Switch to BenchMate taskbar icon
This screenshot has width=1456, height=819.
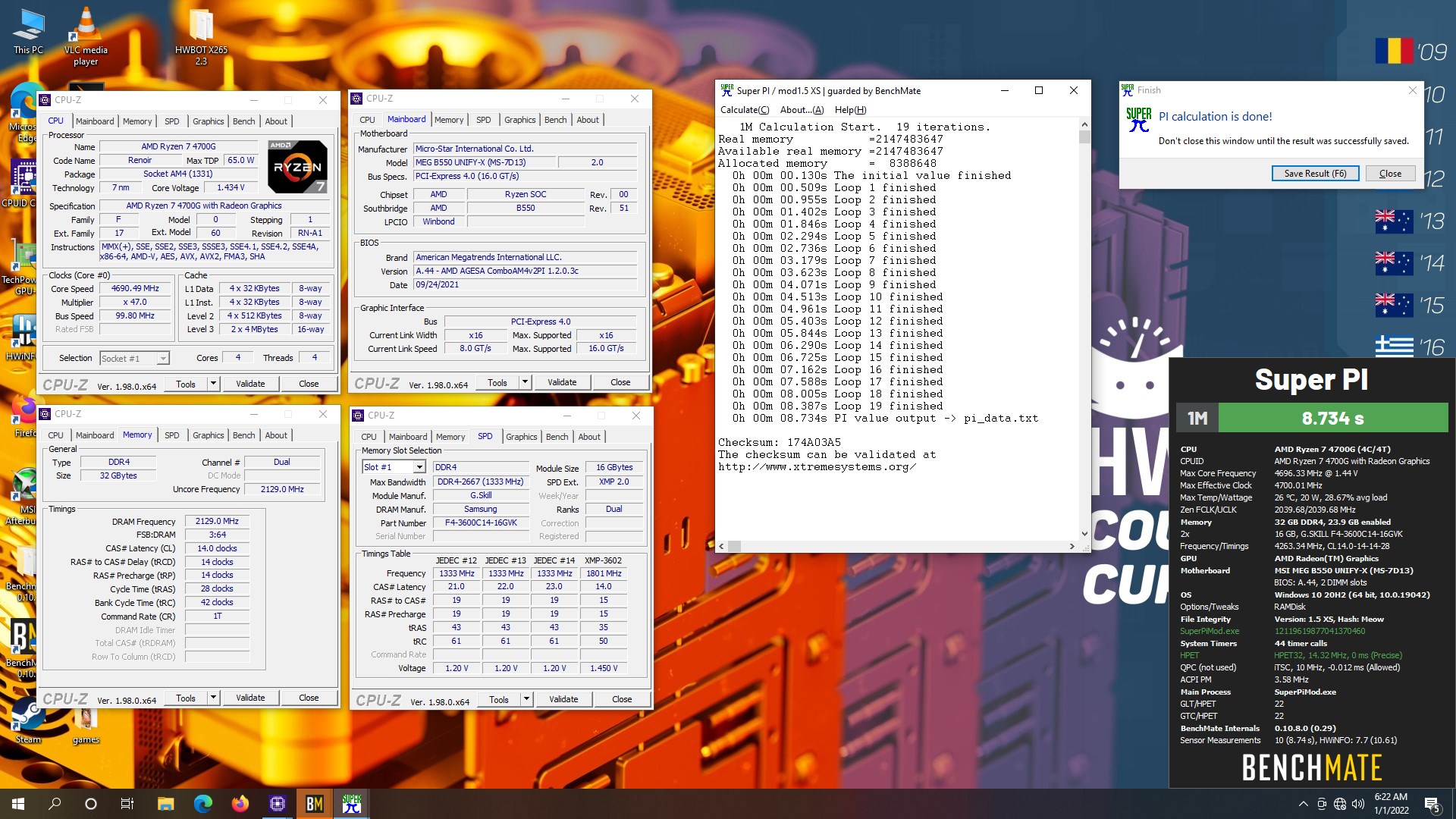pos(314,804)
